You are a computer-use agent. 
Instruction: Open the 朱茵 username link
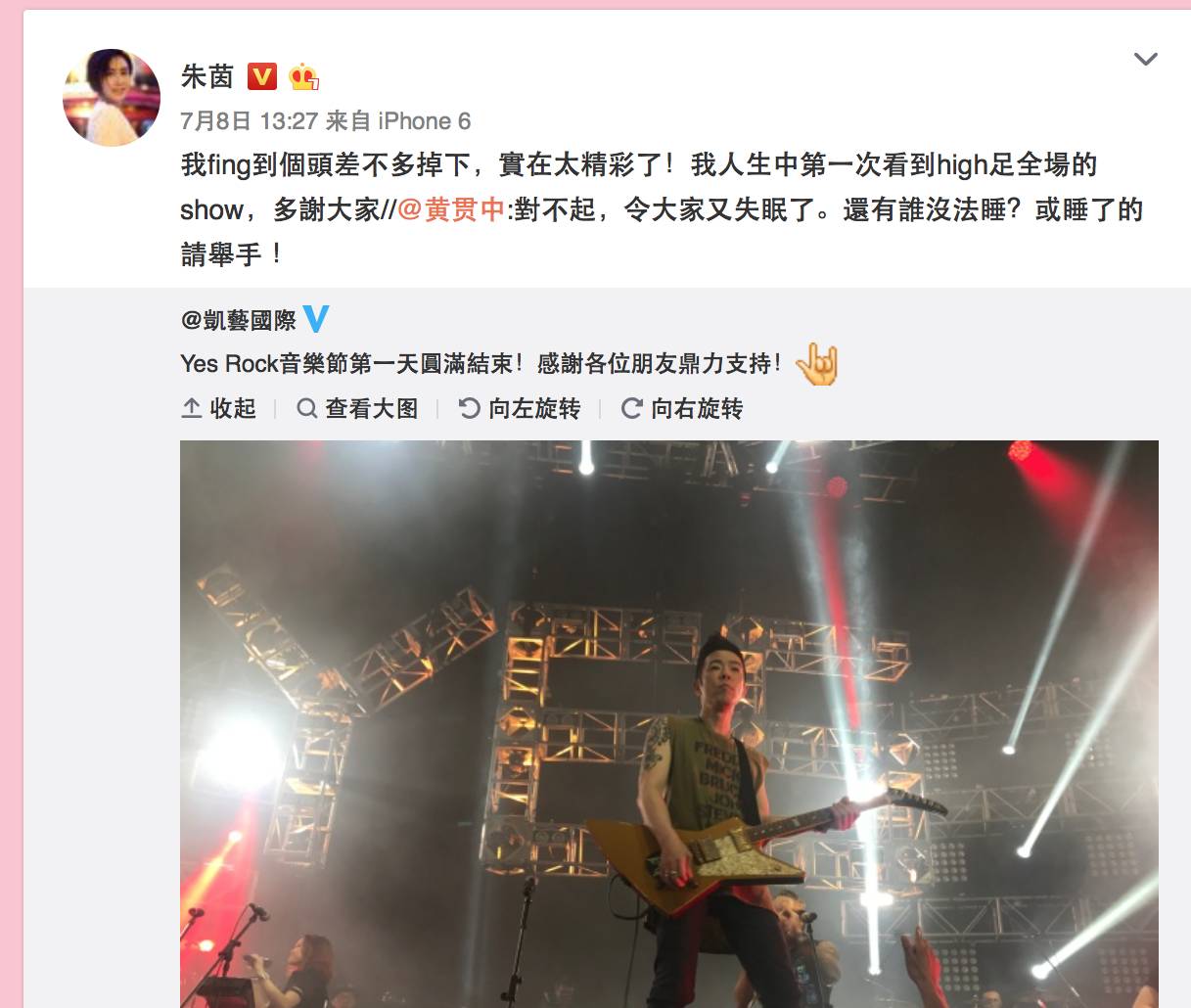207,76
